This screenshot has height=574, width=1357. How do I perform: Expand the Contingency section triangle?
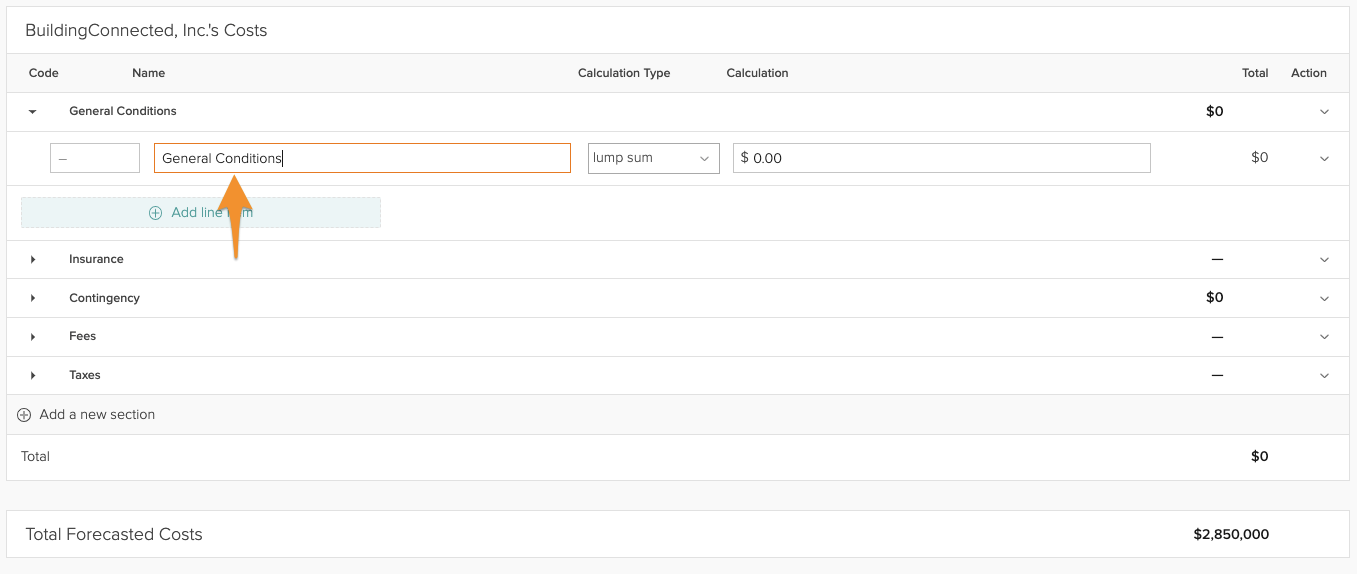coord(33,298)
